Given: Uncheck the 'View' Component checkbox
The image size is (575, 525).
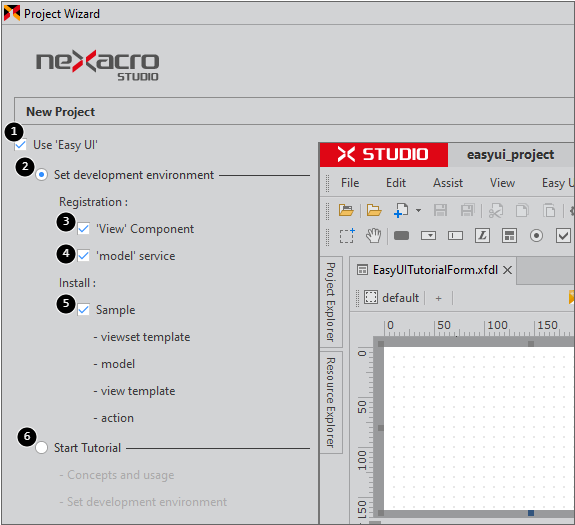Looking at the screenshot, I should (84, 229).
